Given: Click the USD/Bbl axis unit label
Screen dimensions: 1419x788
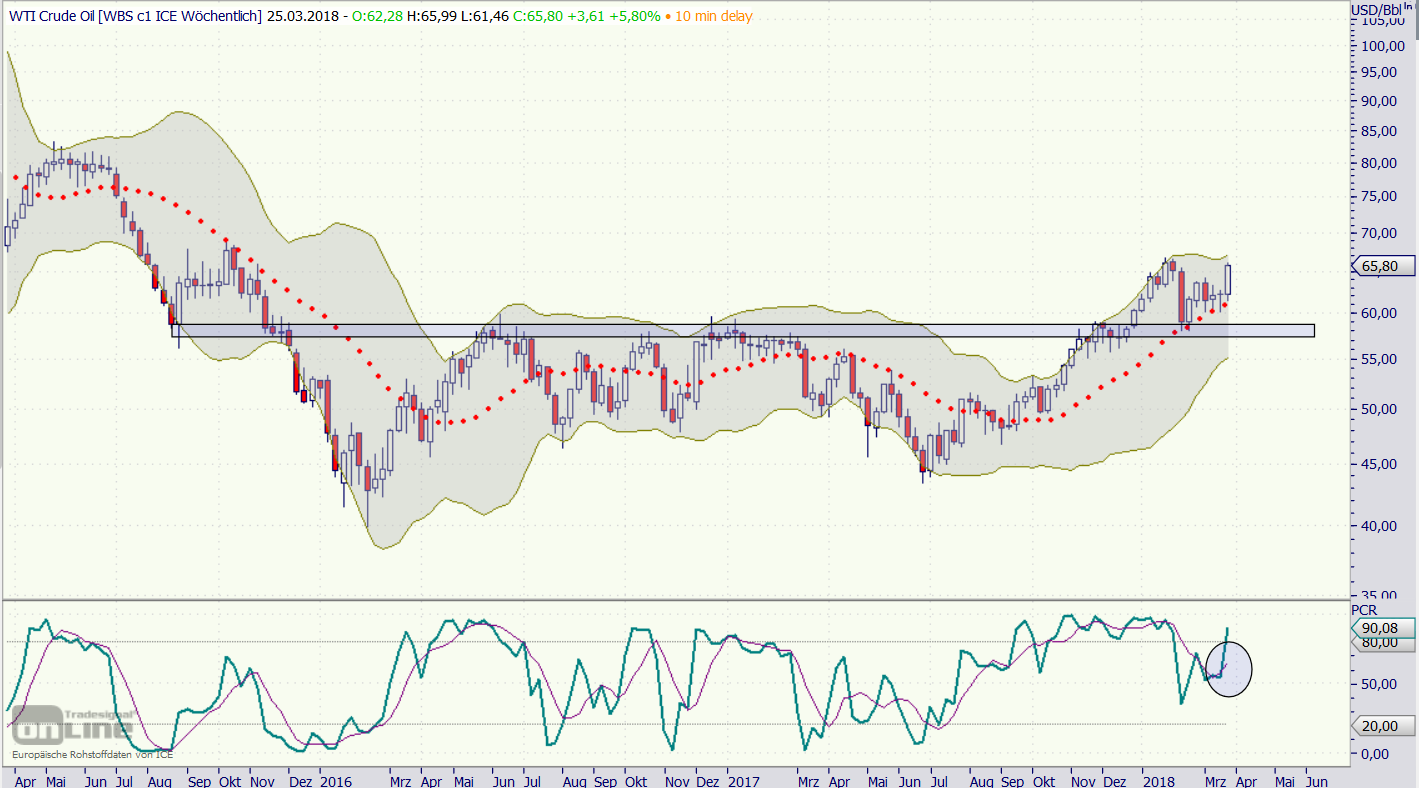Looking at the screenshot, I should [x=1373, y=10].
